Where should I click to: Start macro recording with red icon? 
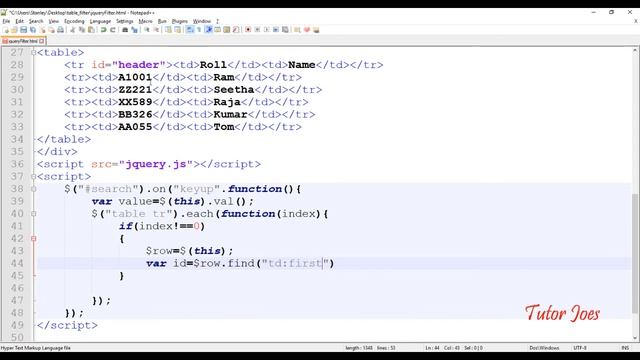click(x=248, y=30)
